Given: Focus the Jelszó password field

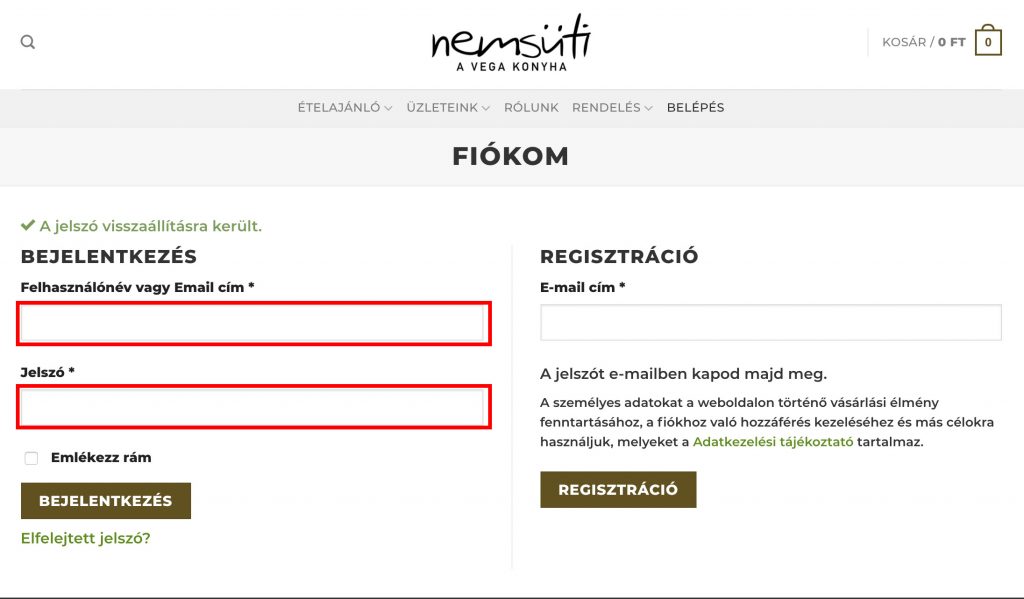Looking at the screenshot, I should (255, 407).
